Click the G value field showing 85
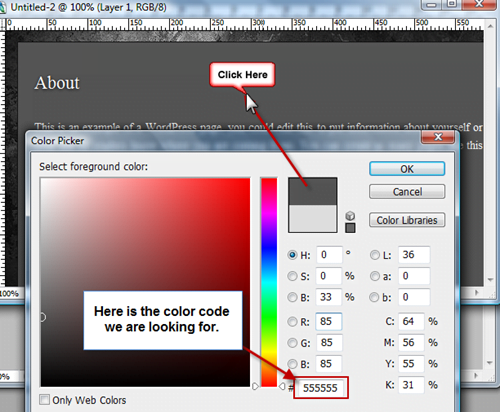 pyautogui.click(x=329, y=343)
